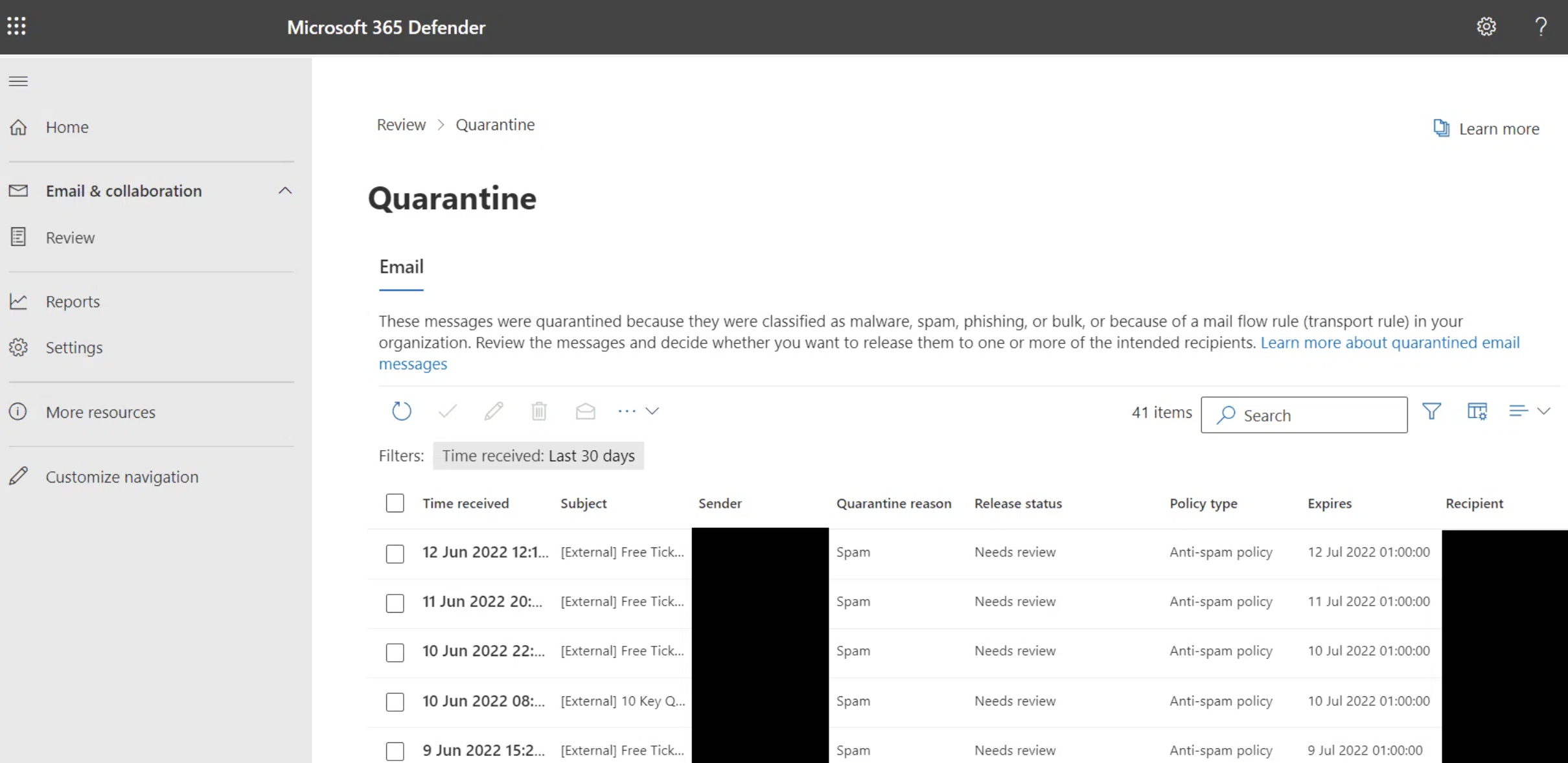
Task: Open Defender settings via the gear icon
Action: coord(1486,27)
